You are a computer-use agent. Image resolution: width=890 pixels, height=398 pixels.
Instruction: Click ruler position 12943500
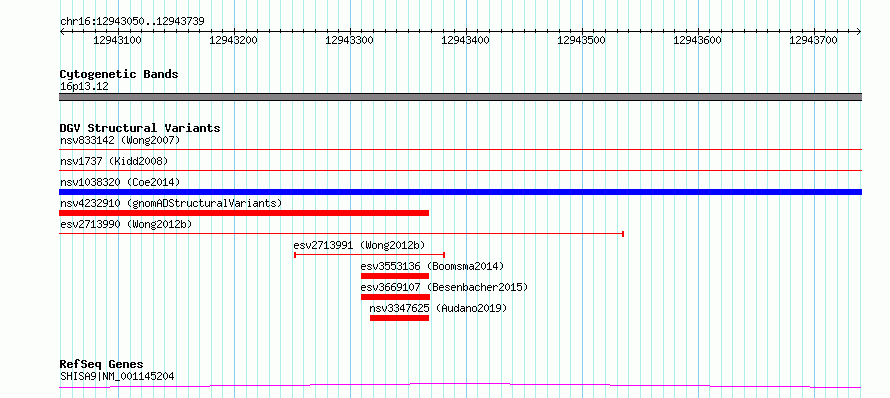click(x=582, y=40)
